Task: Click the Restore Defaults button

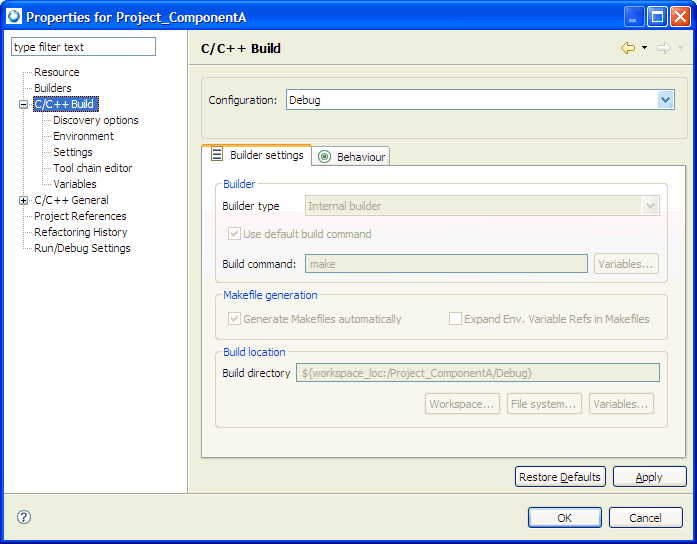Action: tap(560, 477)
